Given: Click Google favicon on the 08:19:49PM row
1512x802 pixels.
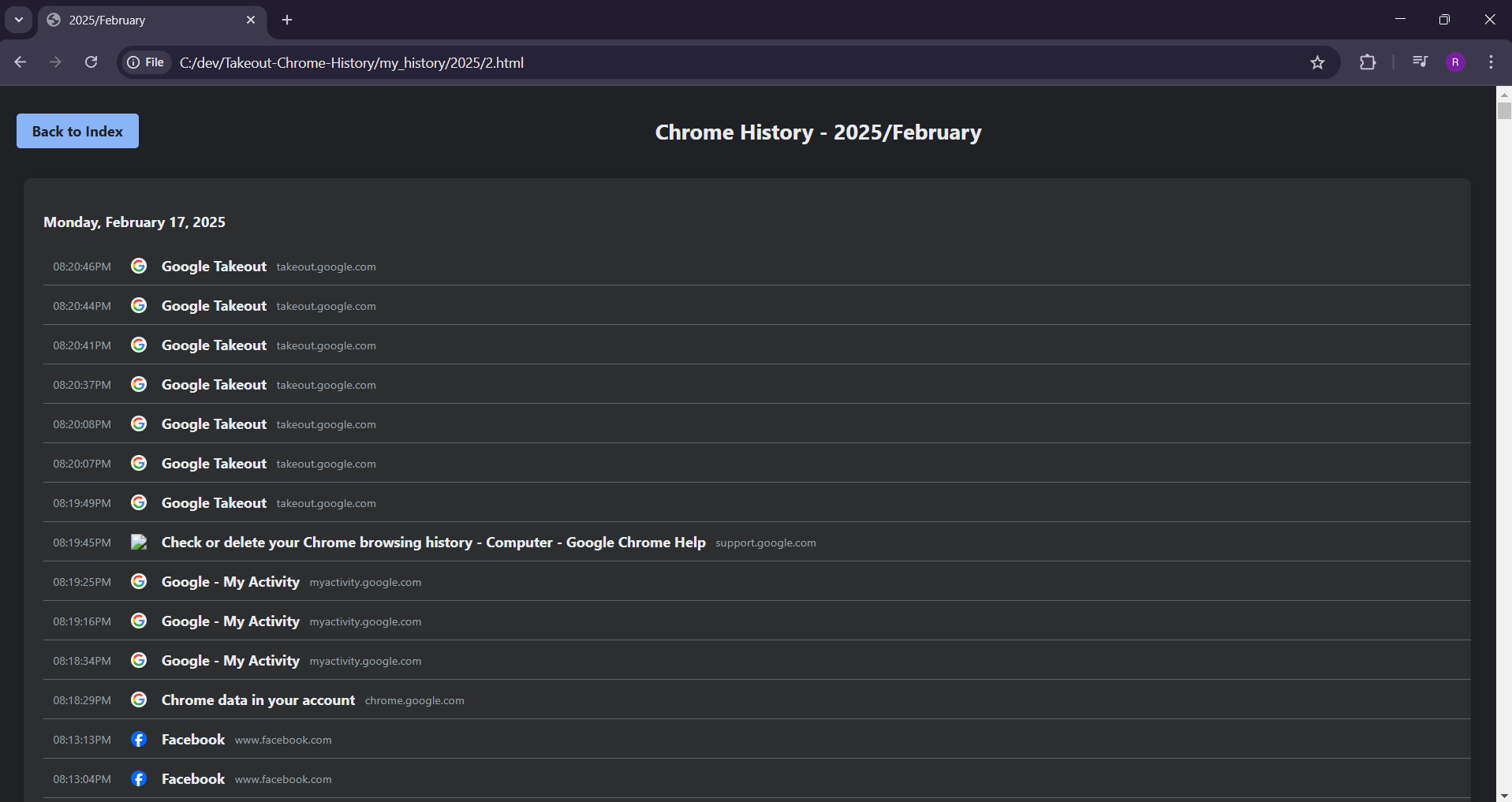Looking at the screenshot, I should click(x=139, y=502).
